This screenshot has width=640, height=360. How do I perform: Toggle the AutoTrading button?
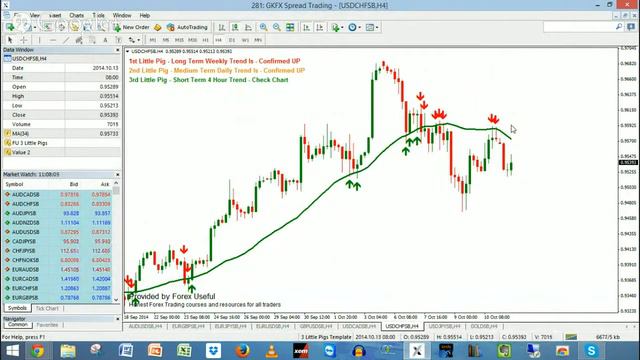coord(187,27)
